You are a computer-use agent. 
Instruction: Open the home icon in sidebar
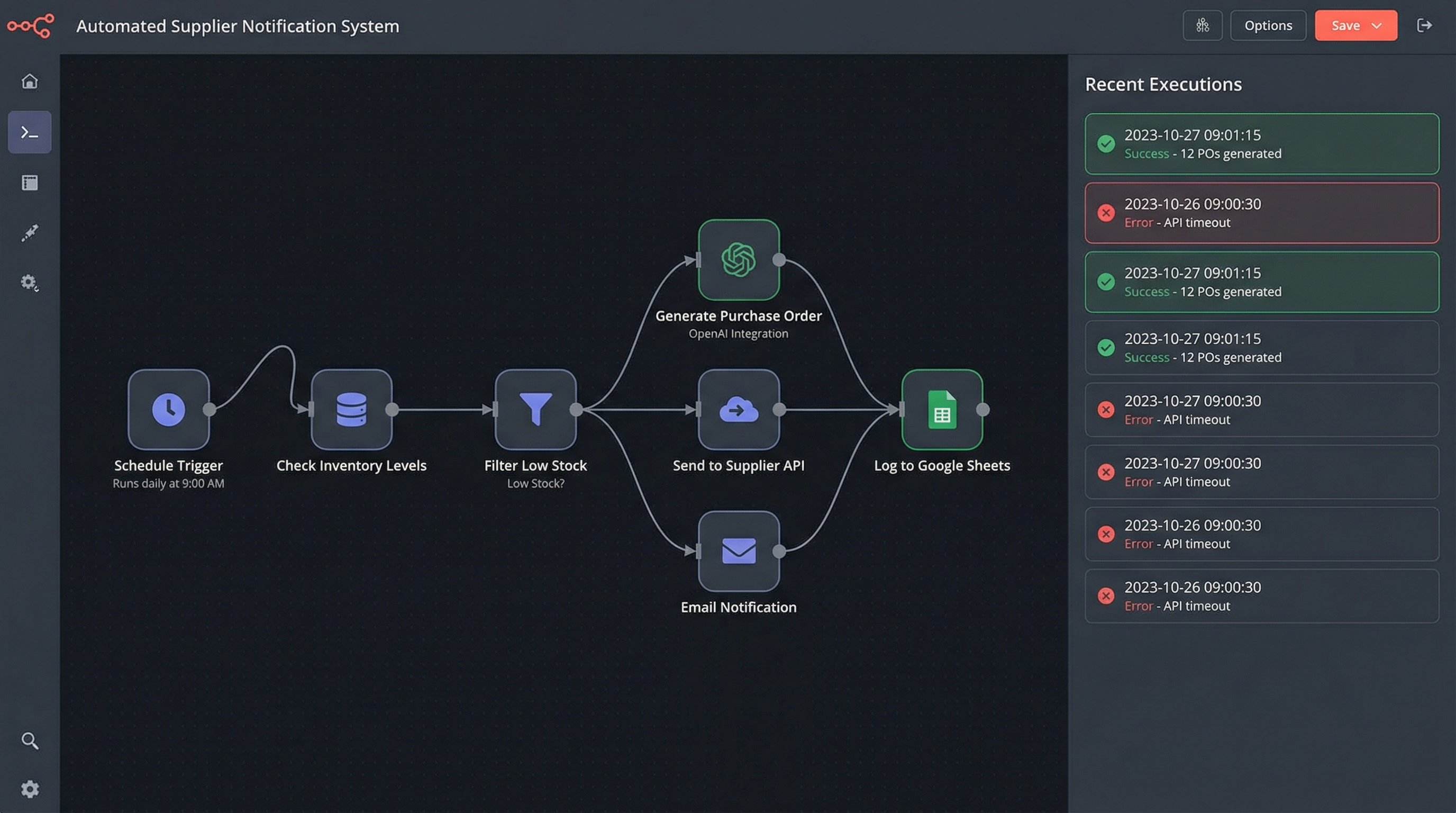[x=30, y=82]
